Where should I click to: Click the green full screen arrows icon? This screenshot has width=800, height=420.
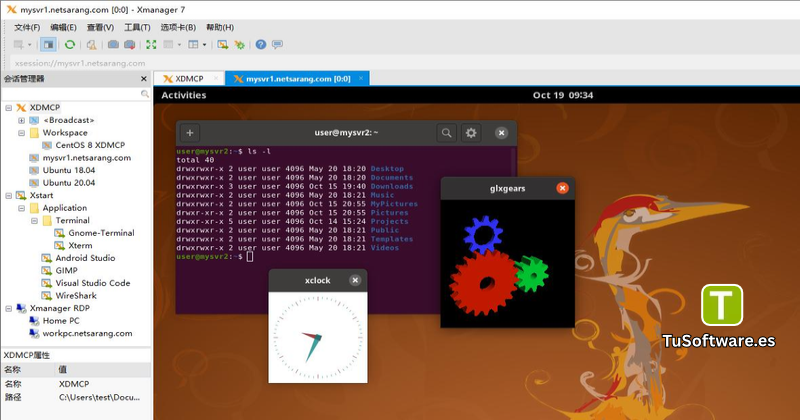(152, 45)
